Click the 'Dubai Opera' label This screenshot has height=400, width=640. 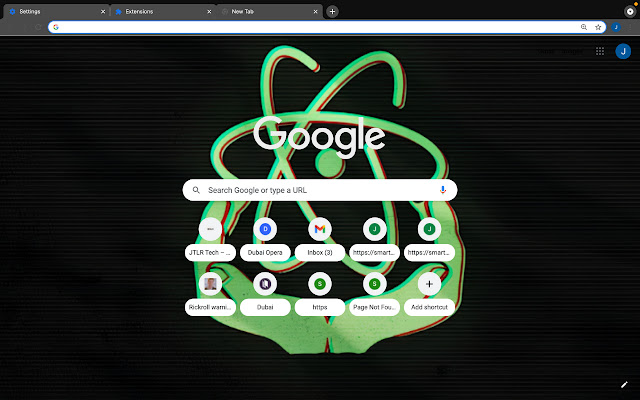tap(265, 253)
